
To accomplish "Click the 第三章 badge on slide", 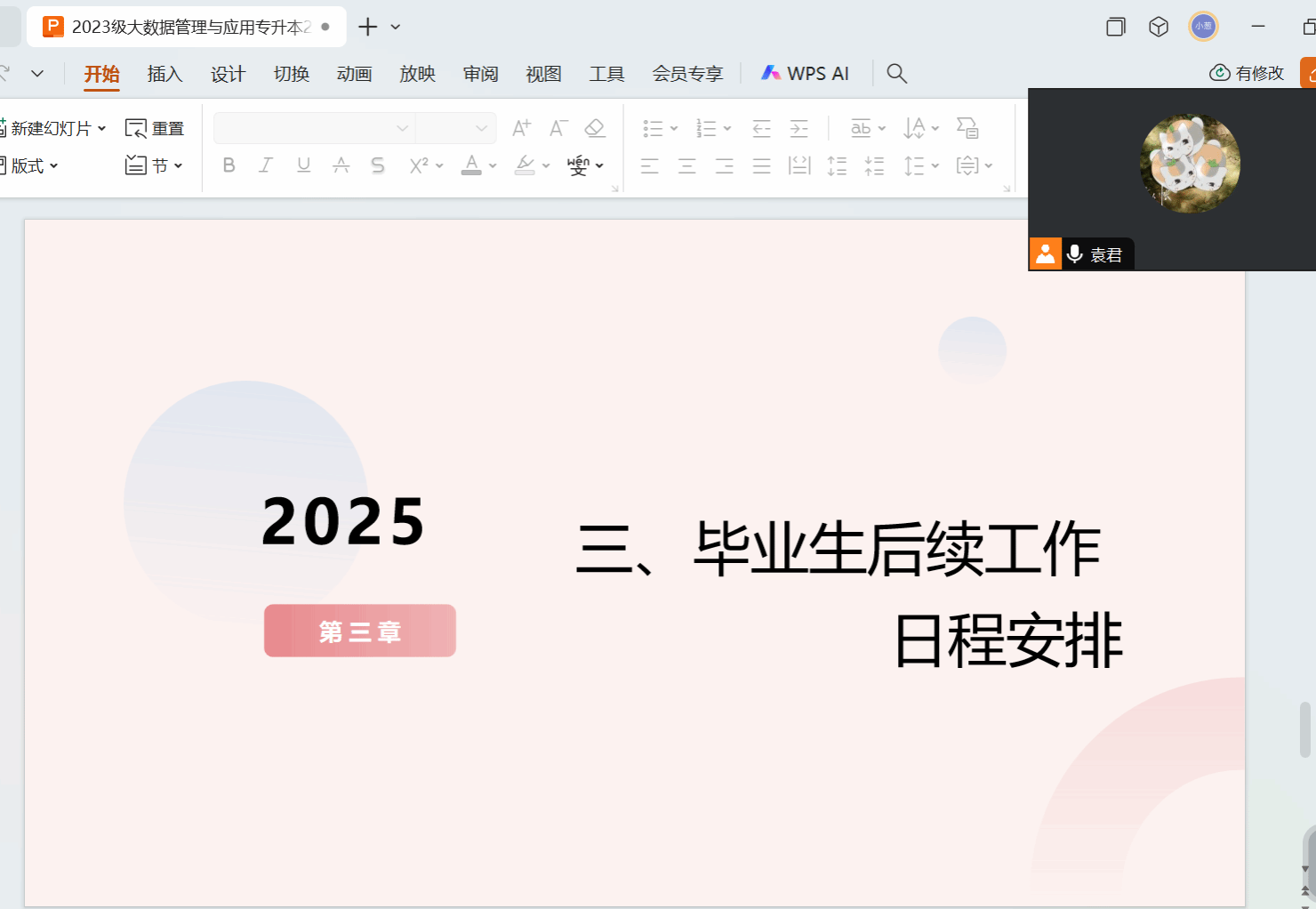I will tap(360, 631).
